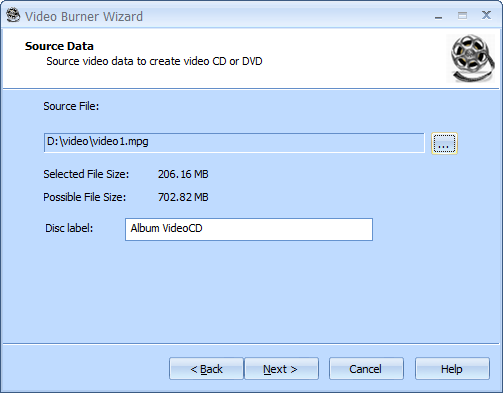Screen dimensions: 503x393
Task: Click the 206.16 MB file size value
Action: point(183,174)
